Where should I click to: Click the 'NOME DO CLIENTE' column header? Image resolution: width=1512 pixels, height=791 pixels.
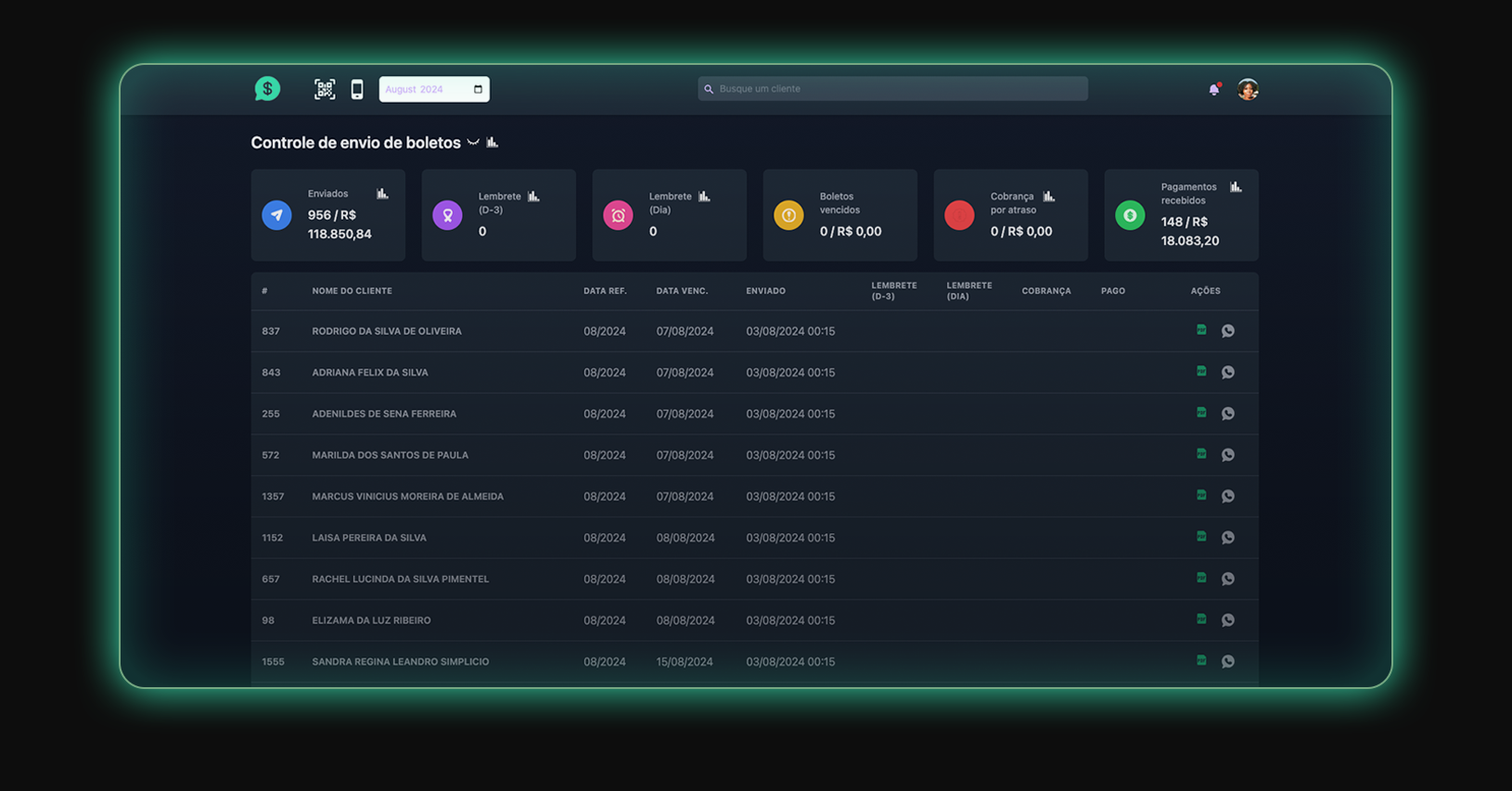[x=352, y=291]
